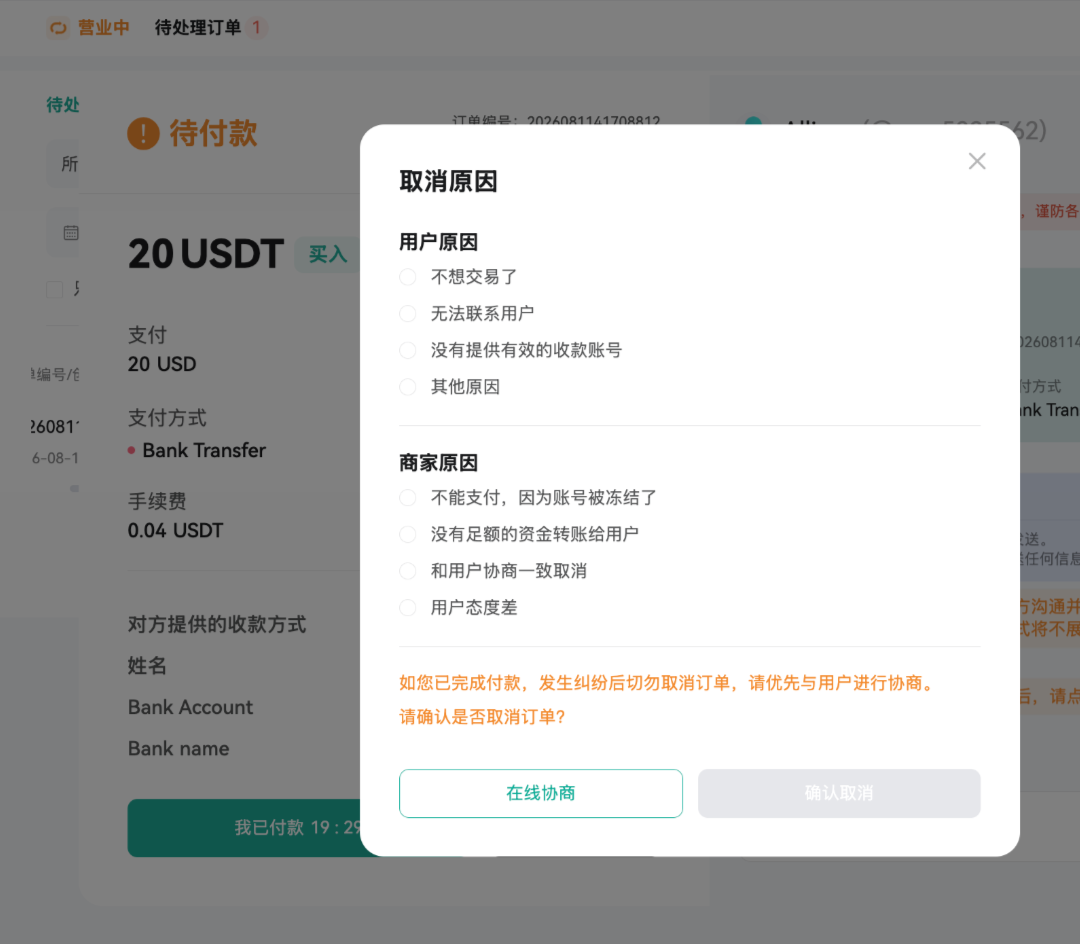Click the 姓名 field label
This screenshot has height=944, width=1080.
[147, 666]
